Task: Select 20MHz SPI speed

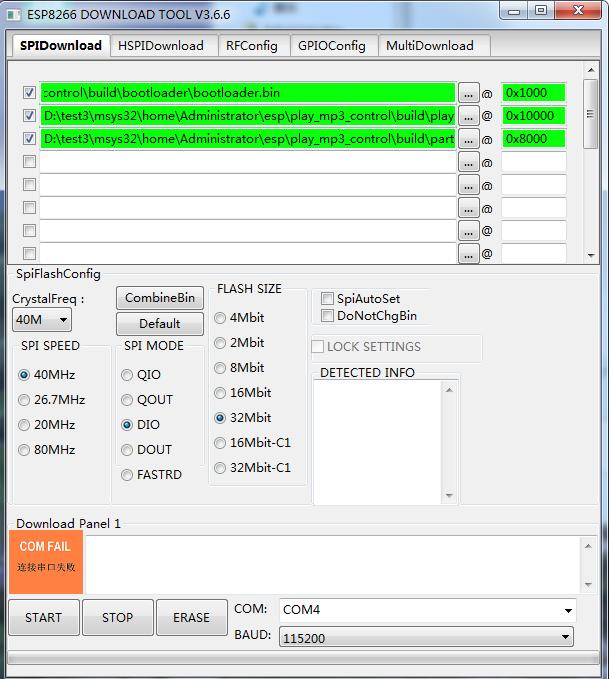Action: [x=47, y=425]
